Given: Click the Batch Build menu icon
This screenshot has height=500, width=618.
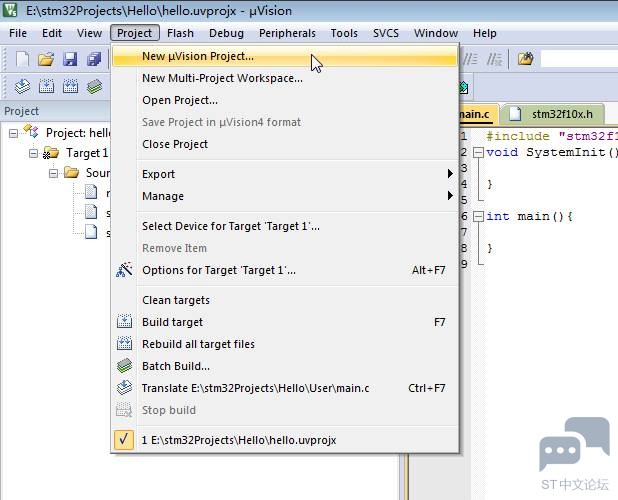Looking at the screenshot, I should [124, 366].
